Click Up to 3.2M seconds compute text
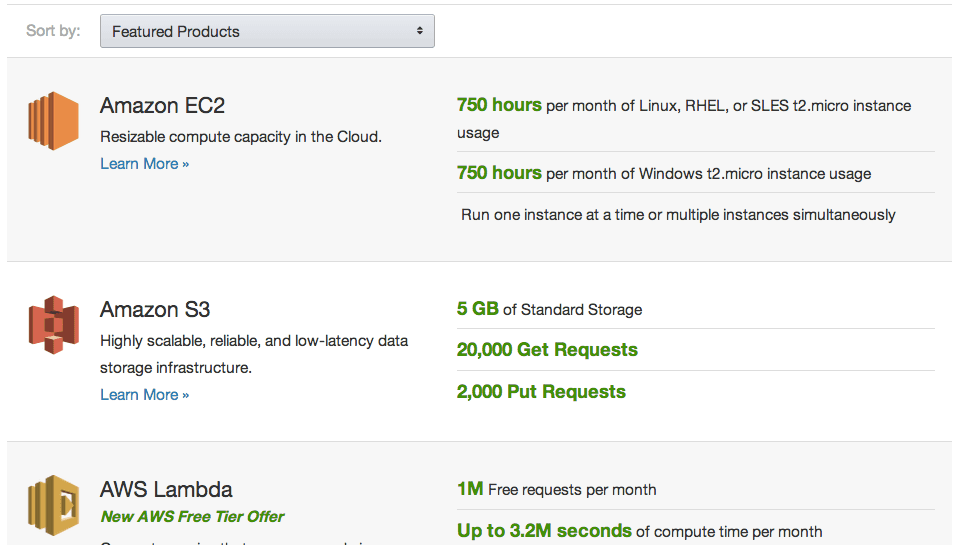Screen dimensions: 960x545 639,530
